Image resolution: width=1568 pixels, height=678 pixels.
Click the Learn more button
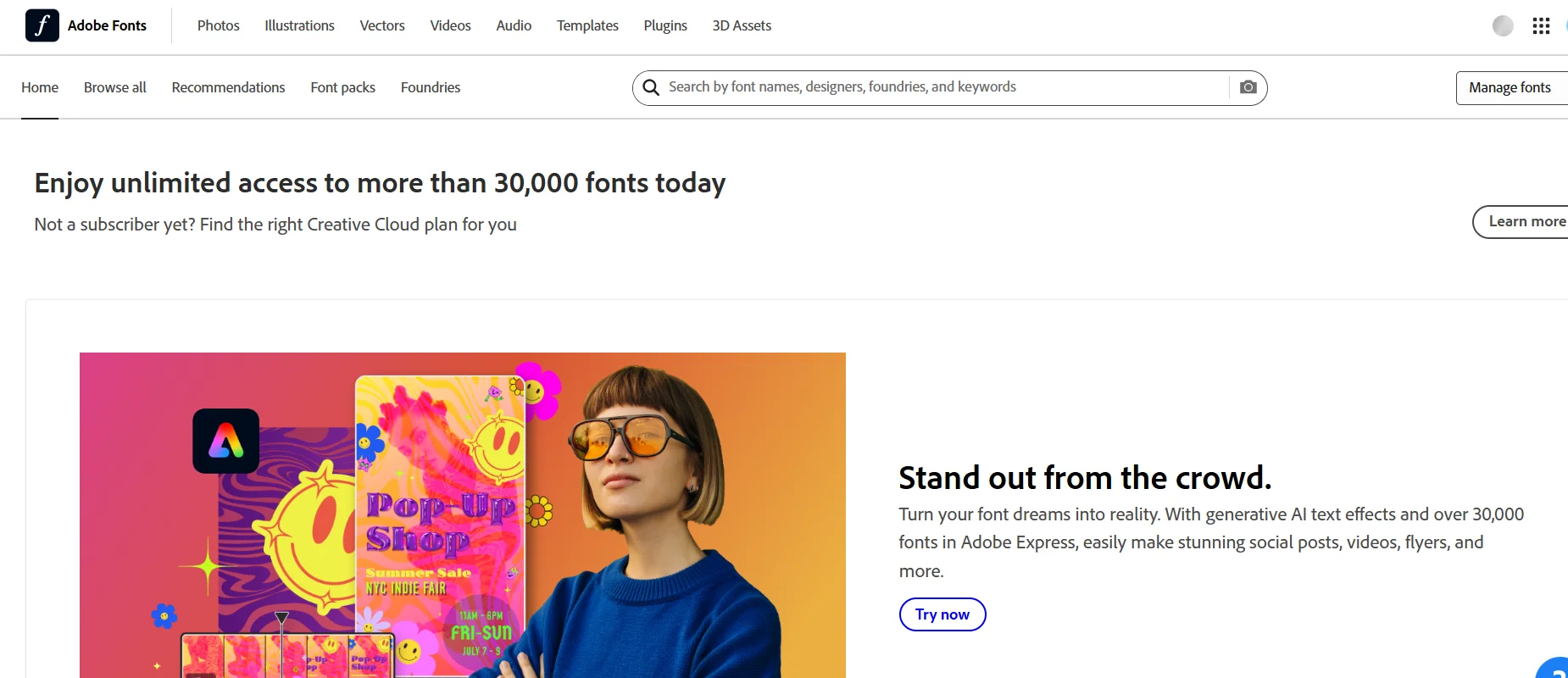(x=1521, y=222)
